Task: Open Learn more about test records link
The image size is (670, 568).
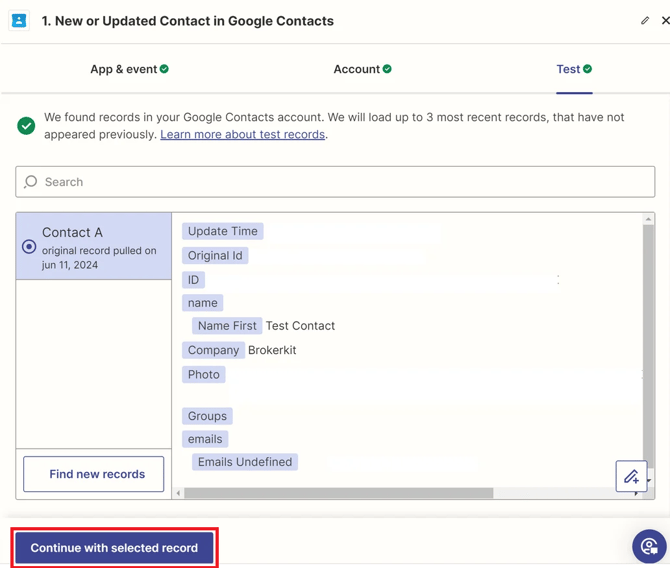Action: 242,134
